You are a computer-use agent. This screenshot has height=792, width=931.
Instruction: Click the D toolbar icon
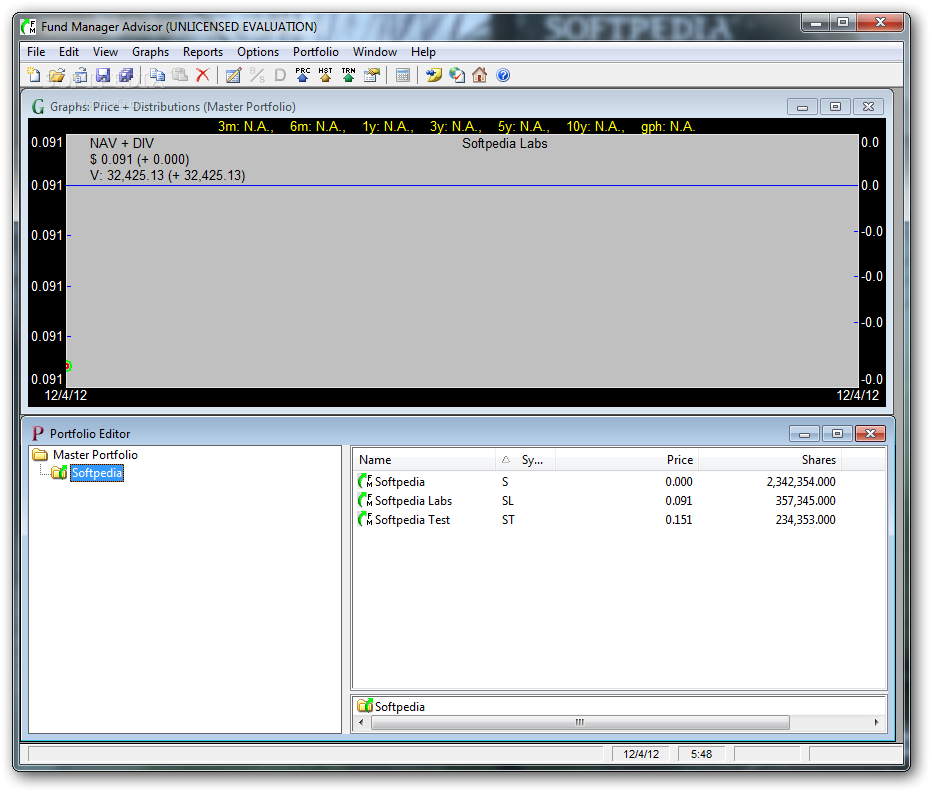pos(280,75)
